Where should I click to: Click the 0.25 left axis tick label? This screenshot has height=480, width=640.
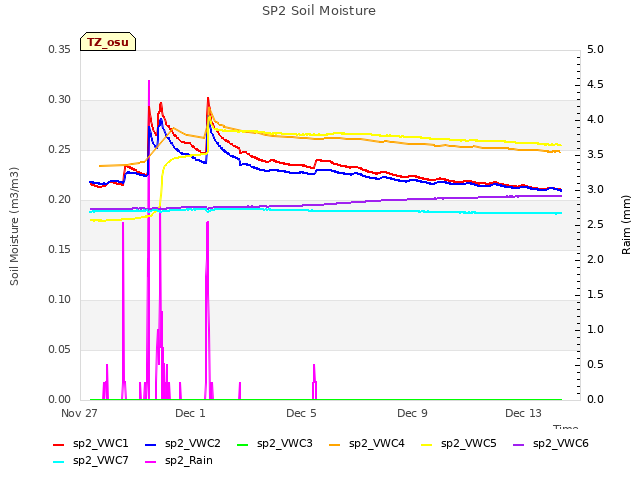(60, 149)
